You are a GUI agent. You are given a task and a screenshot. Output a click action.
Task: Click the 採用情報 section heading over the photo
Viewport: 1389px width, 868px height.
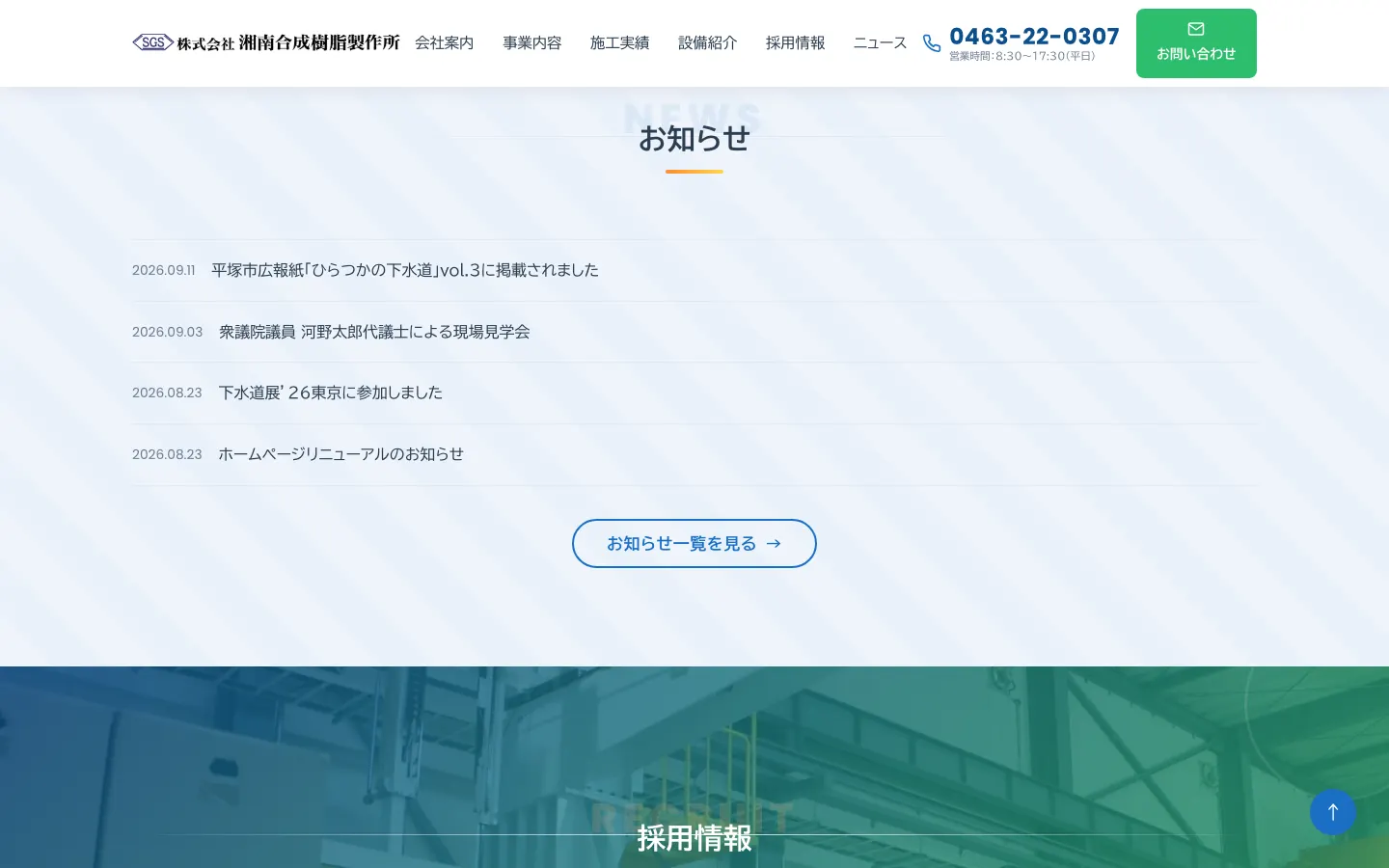[x=694, y=838]
